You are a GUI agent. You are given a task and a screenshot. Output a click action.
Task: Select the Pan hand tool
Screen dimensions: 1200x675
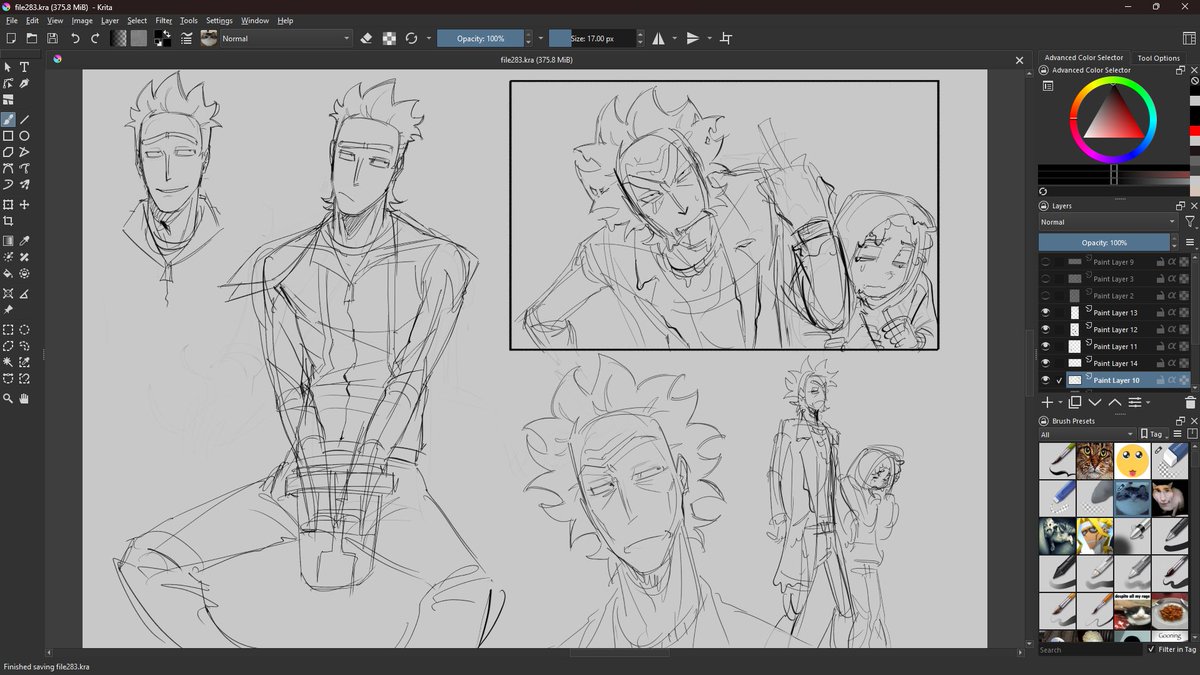click(24, 398)
